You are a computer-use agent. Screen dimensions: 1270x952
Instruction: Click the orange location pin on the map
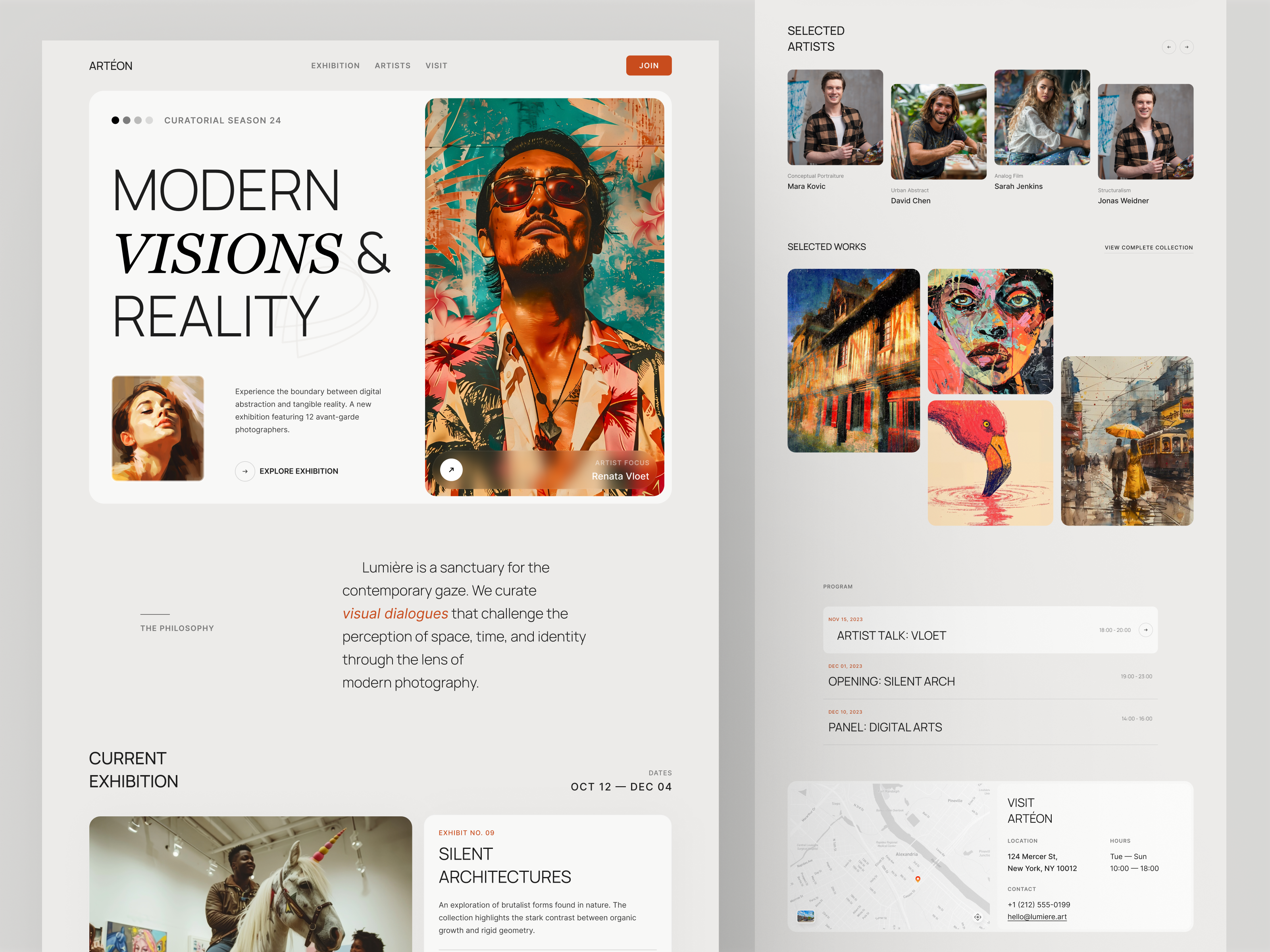point(918,879)
